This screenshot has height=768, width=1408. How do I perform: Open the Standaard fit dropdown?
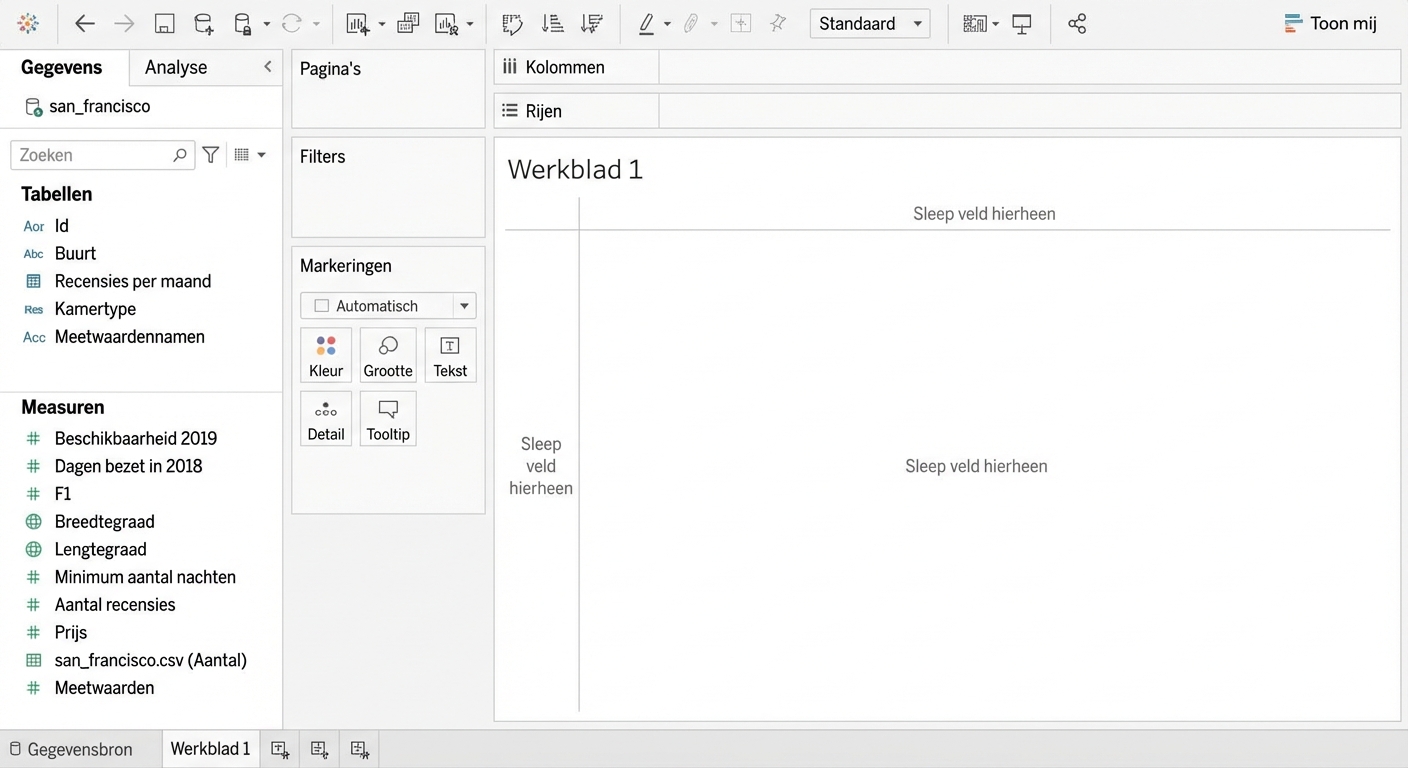pyautogui.click(x=869, y=24)
